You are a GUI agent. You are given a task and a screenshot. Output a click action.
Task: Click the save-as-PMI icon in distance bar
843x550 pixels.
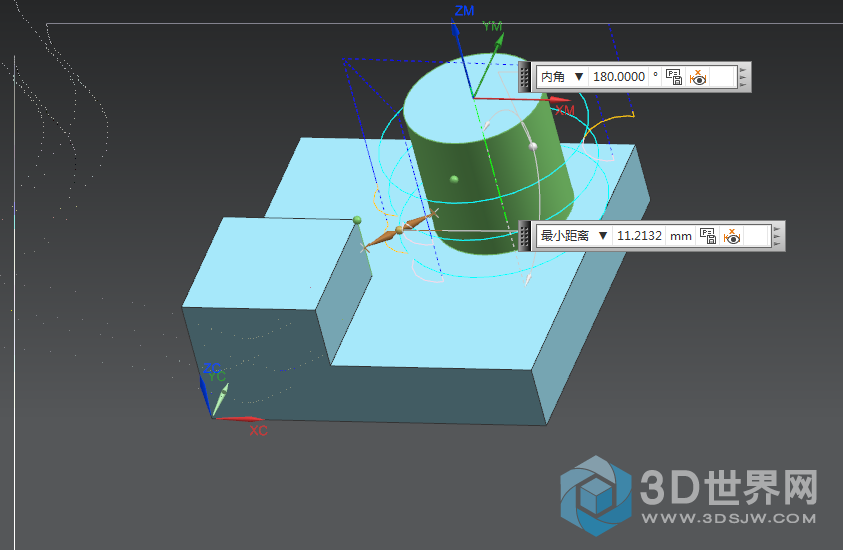pos(708,236)
